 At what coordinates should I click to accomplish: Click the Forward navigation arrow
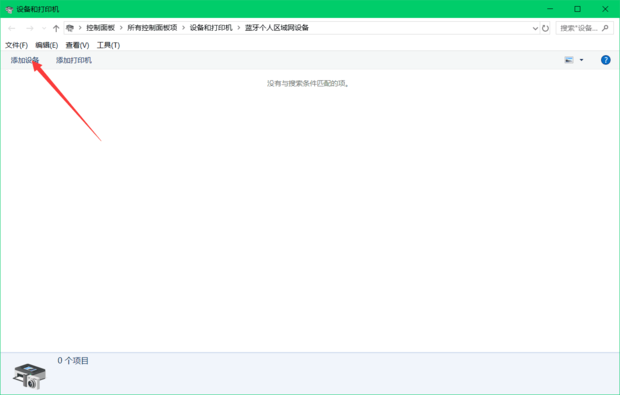point(30,28)
